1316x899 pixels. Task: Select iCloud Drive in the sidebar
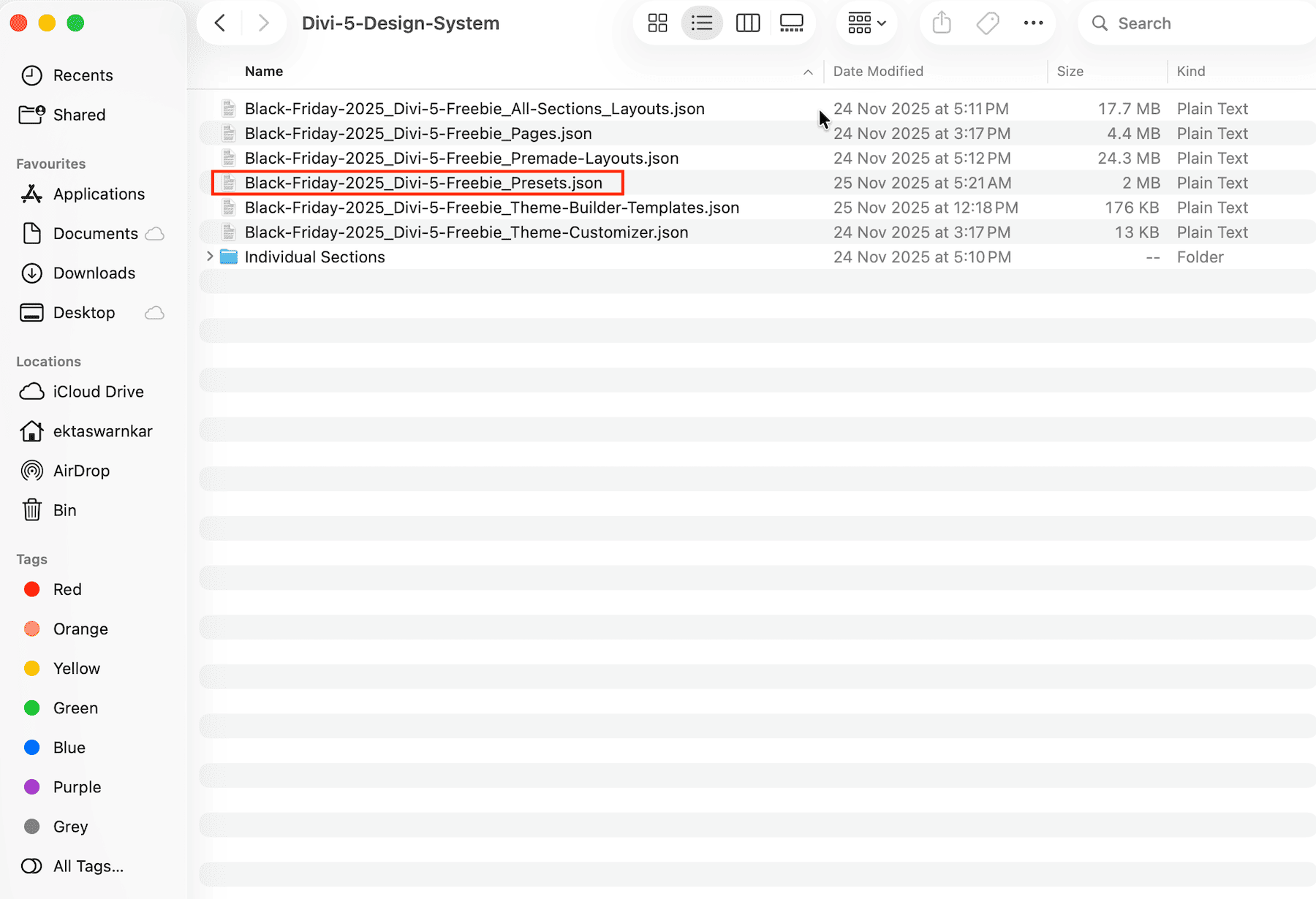(x=98, y=391)
